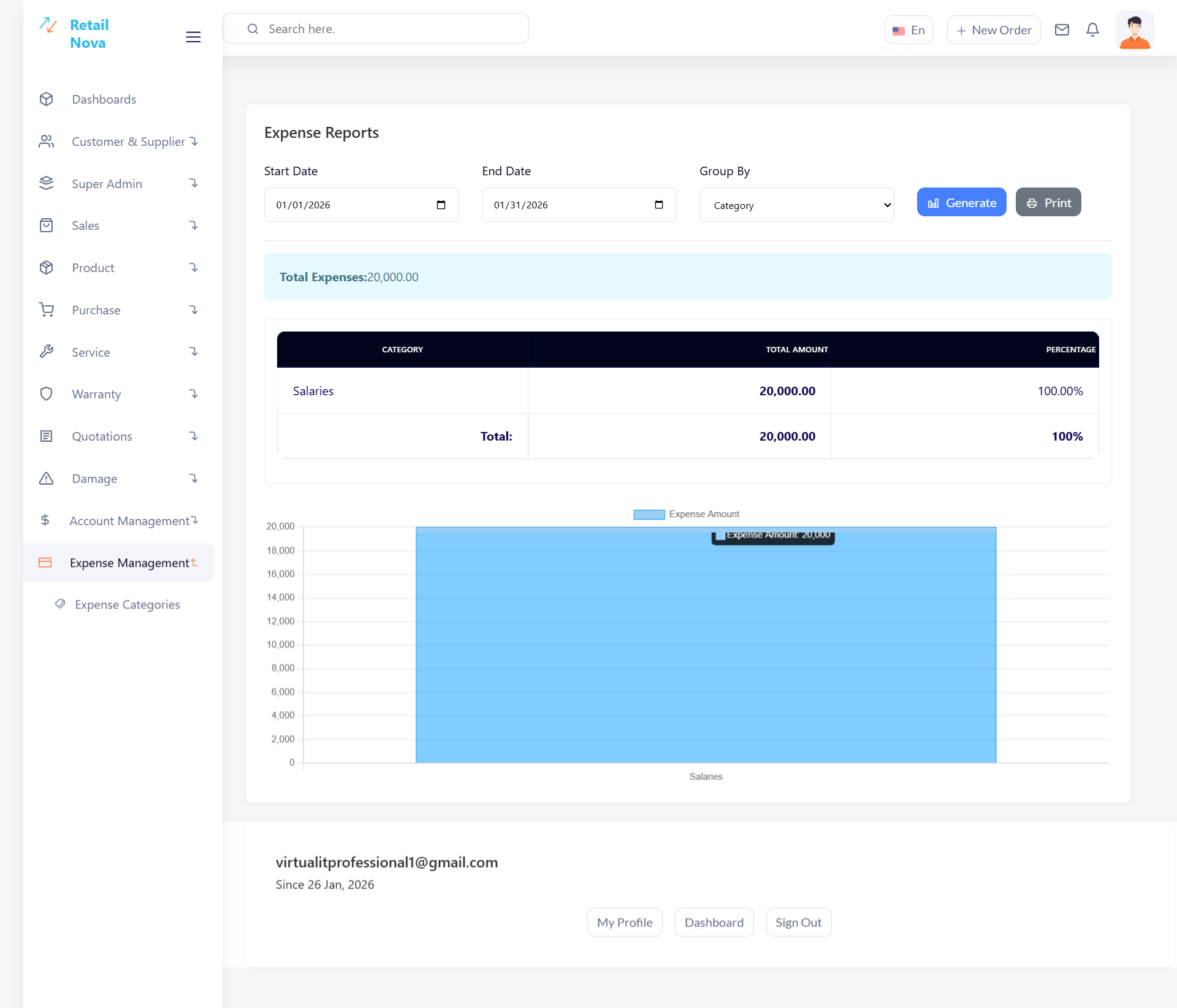
Task: Click the End Date calendar picker icon
Action: (x=658, y=205)
